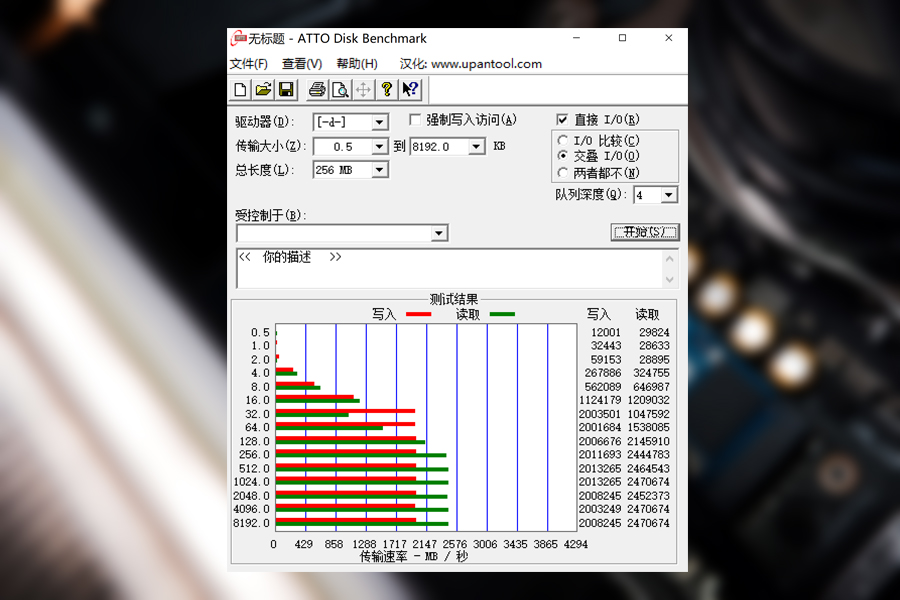900x600 pixels.
Task: Open the 队列深度 queue depth dropdown
Action: 668,194
